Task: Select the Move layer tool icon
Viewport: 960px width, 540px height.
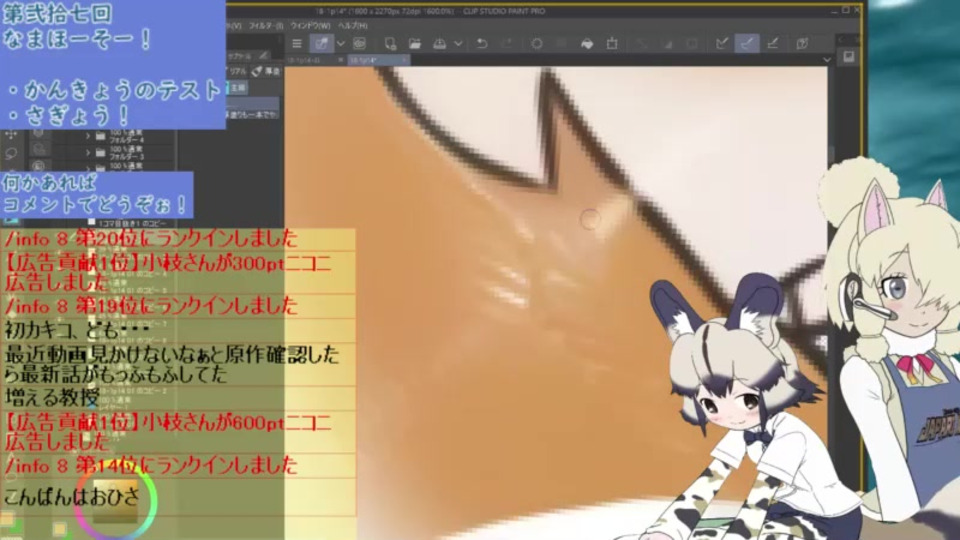Action: 11,134
